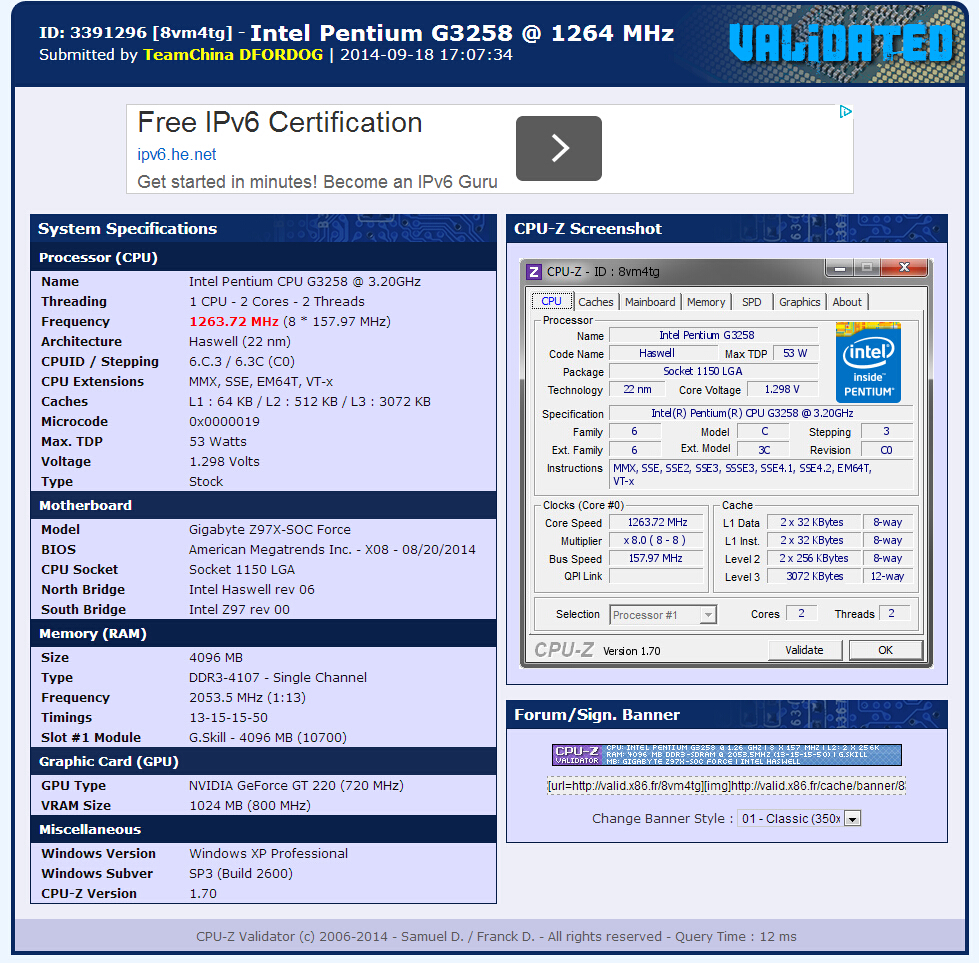Click the CPU-Z Validator forum banner image
The height and width of the screenshot is (963, 979).
tap(727, 754)
